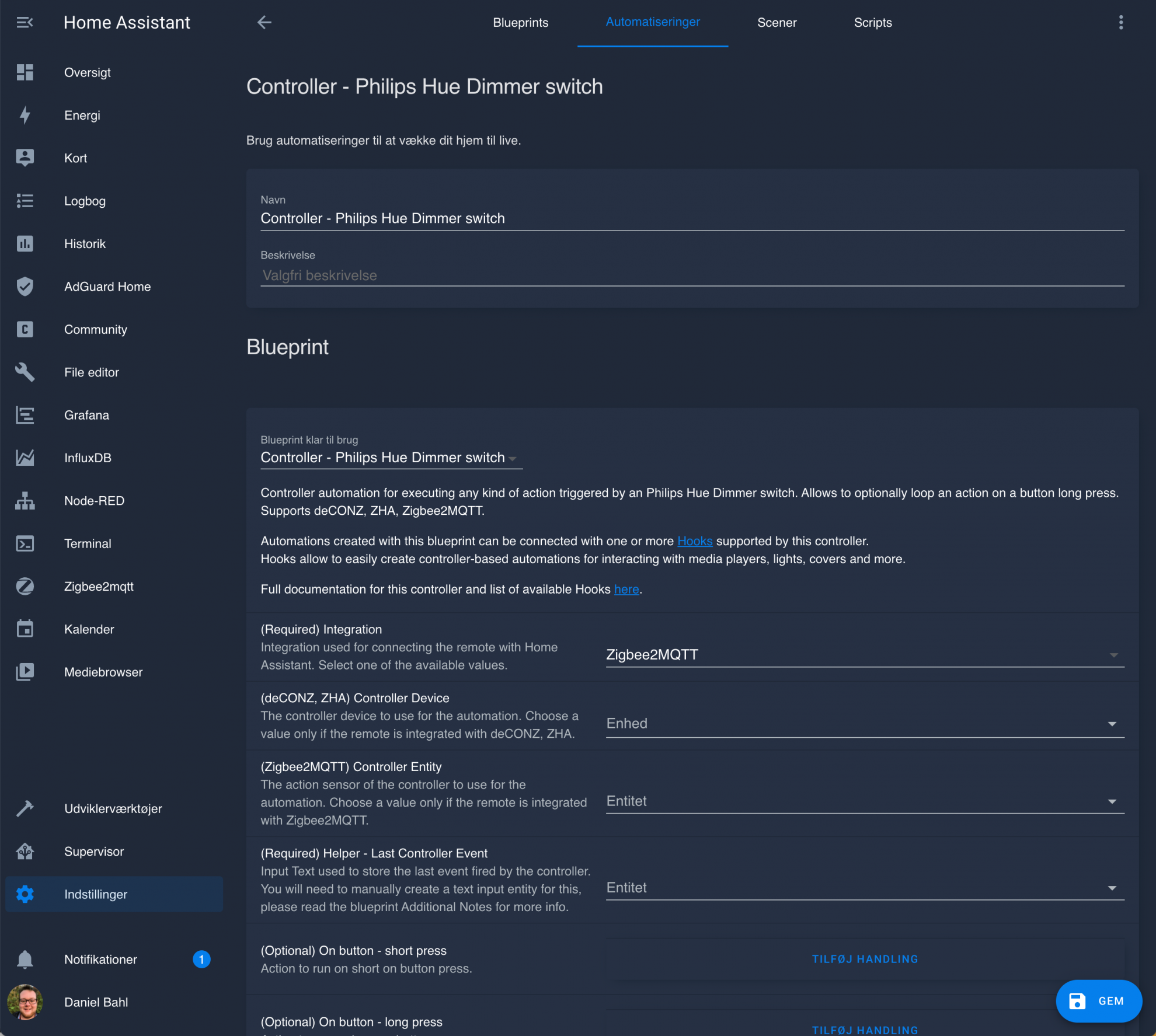The image size is (1156, 1036).
Task: Click the Home Assistant title
Action: coord(127,22)
